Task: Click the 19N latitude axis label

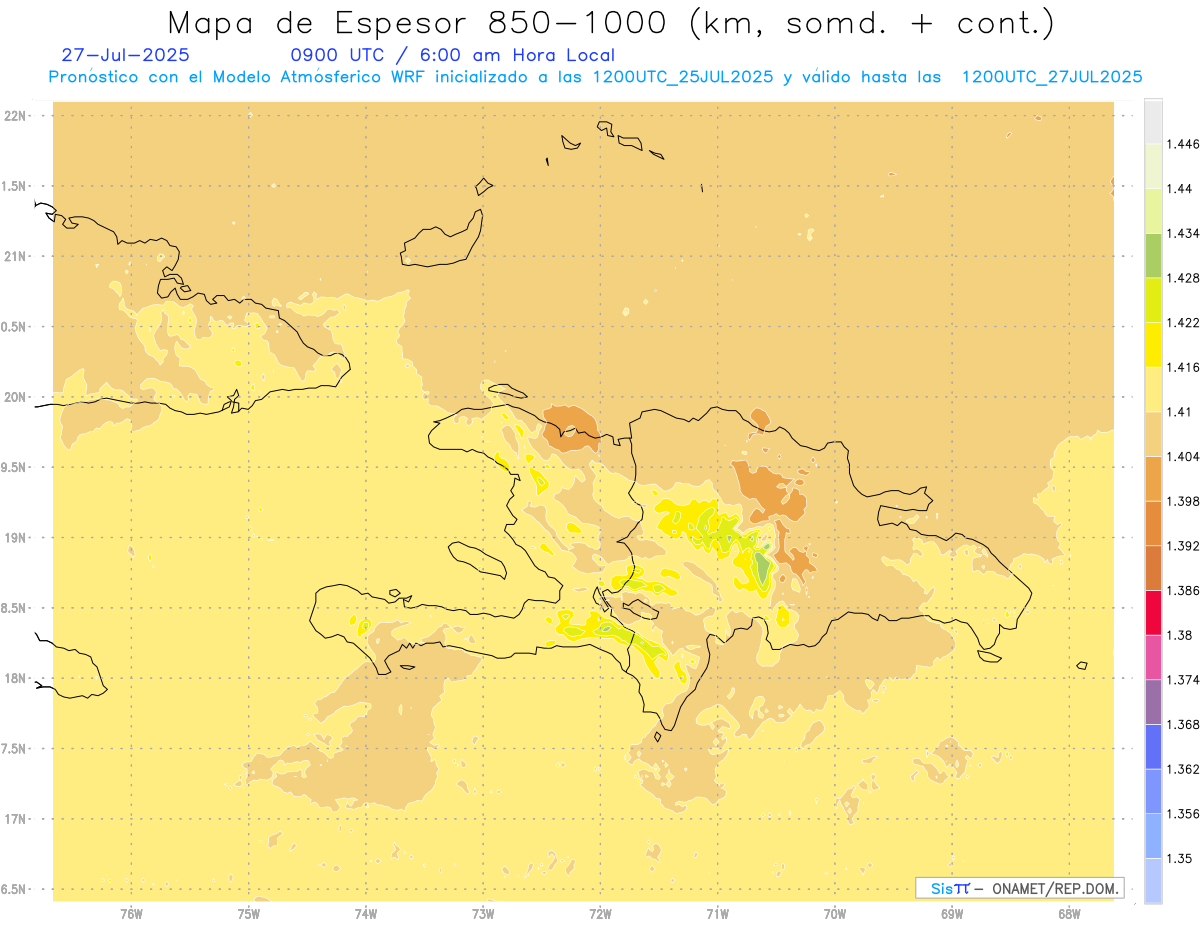Action: (x=17, y=538)
